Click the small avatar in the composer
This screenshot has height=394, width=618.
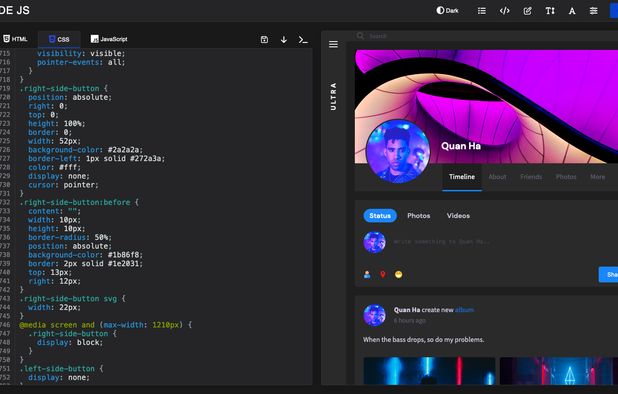coord(374,242)
